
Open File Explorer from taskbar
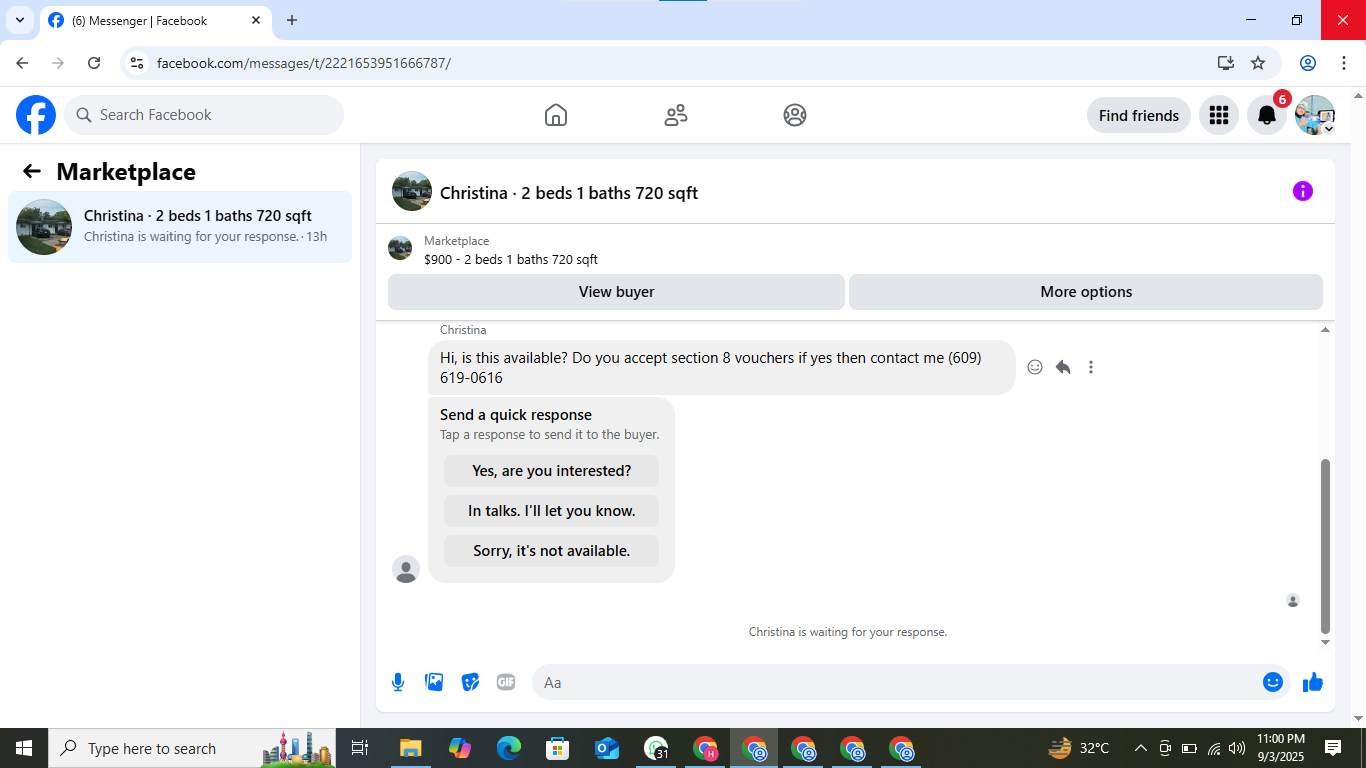pos(410,748)
